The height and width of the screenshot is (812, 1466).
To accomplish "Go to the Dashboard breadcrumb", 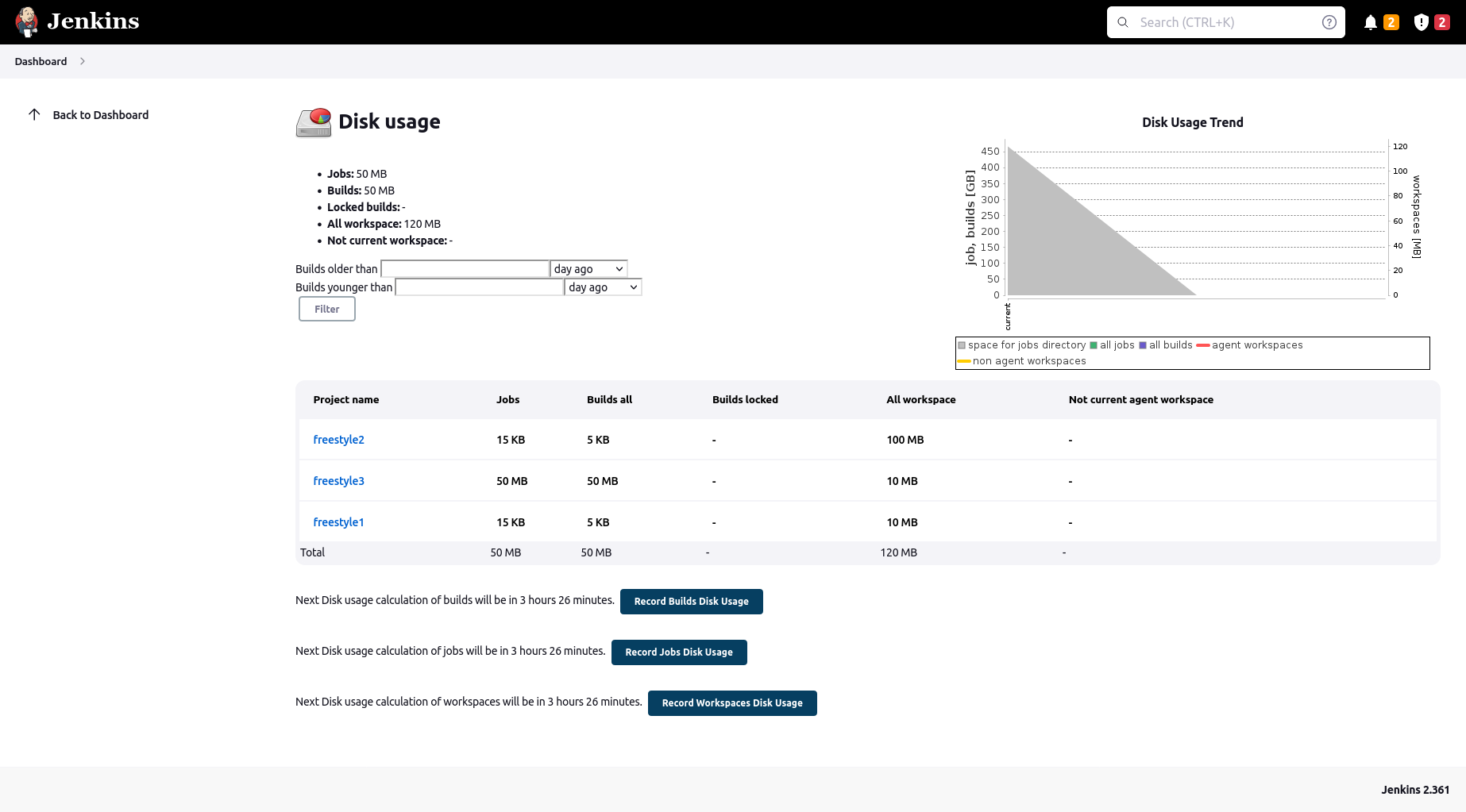I will tap(41, 61).
